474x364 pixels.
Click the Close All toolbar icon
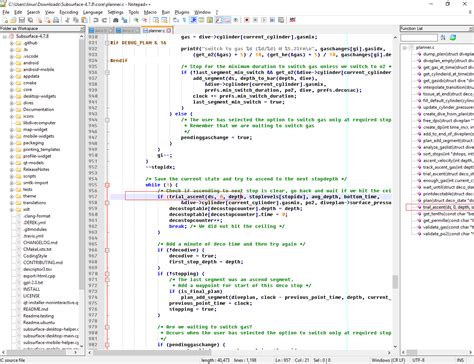pyautogui.click(x=48, y=20)
